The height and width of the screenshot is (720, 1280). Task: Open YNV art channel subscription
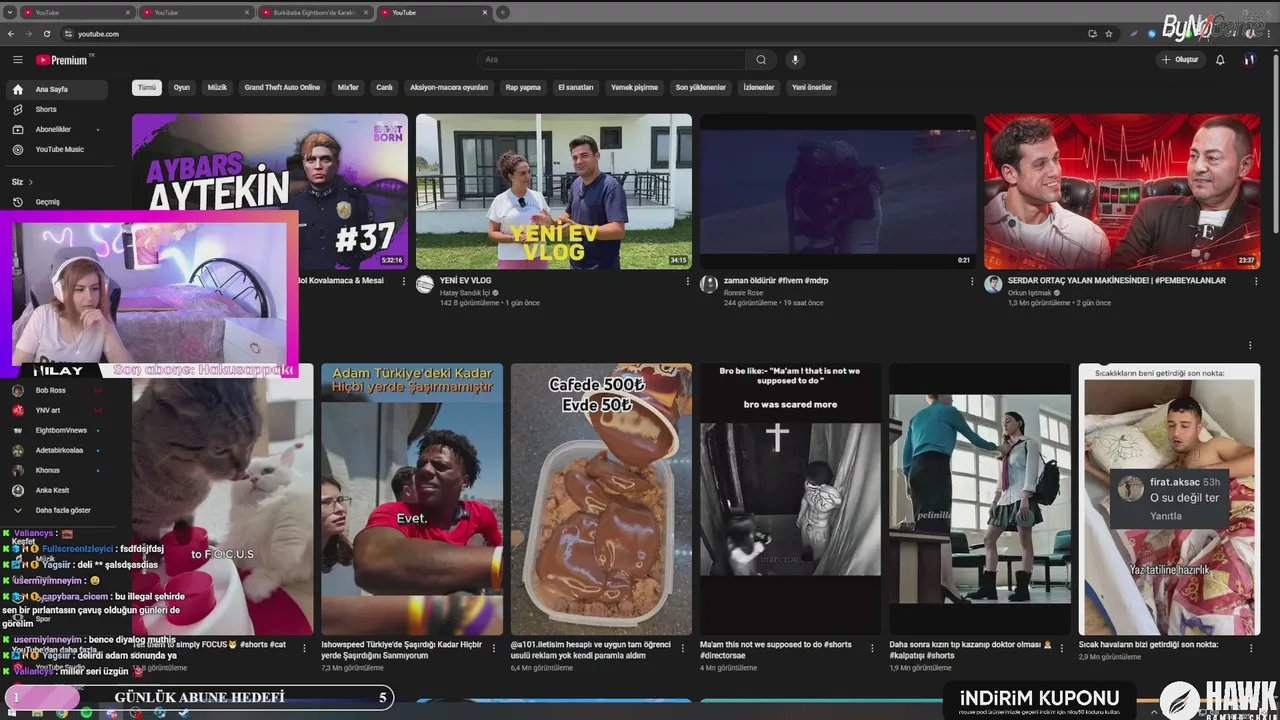[x=59, y=410]
